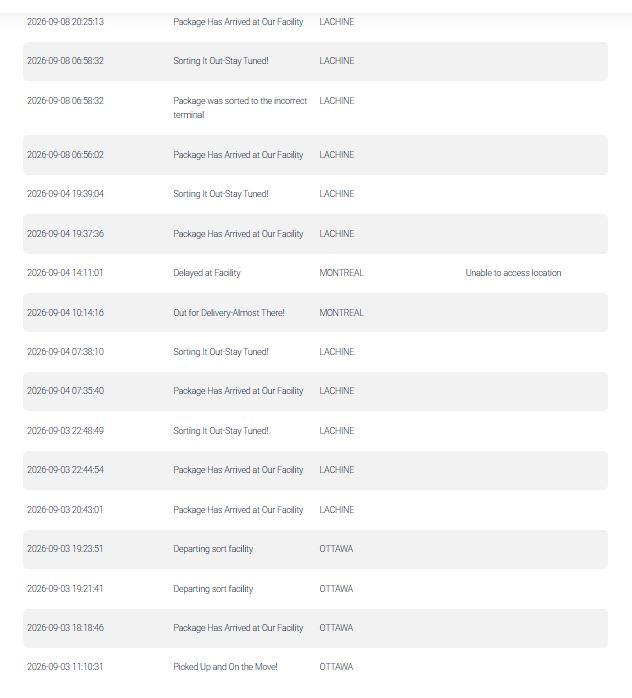Select Sorting It Out-Stay Tuned! at 2026-09-04 07:38:10
The height and width of the screenshot is (698, 632).
(221, 352)
